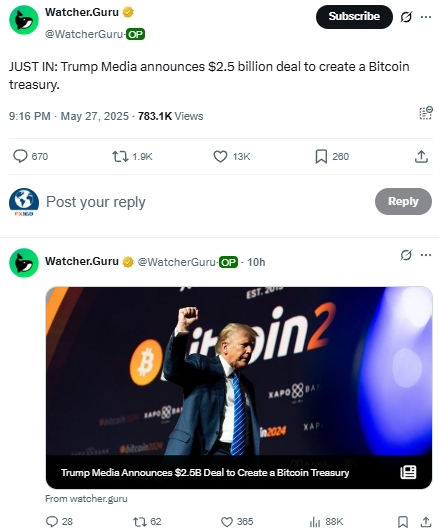Open Grok icon beside Subscribe button

click(x=406, y=17)
